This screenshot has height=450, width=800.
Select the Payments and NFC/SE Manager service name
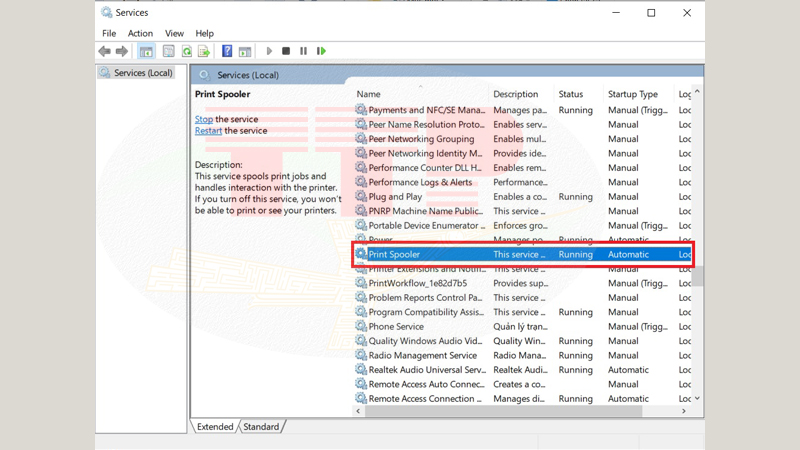[x=427, y=110]
